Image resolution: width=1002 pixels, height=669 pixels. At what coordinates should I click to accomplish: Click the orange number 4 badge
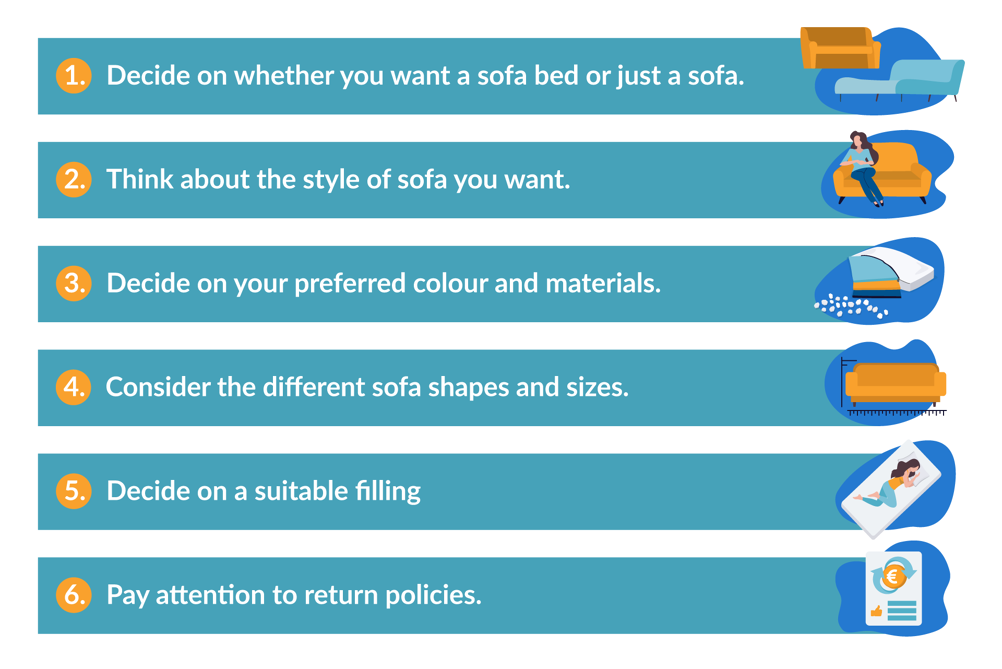(73, 387)
